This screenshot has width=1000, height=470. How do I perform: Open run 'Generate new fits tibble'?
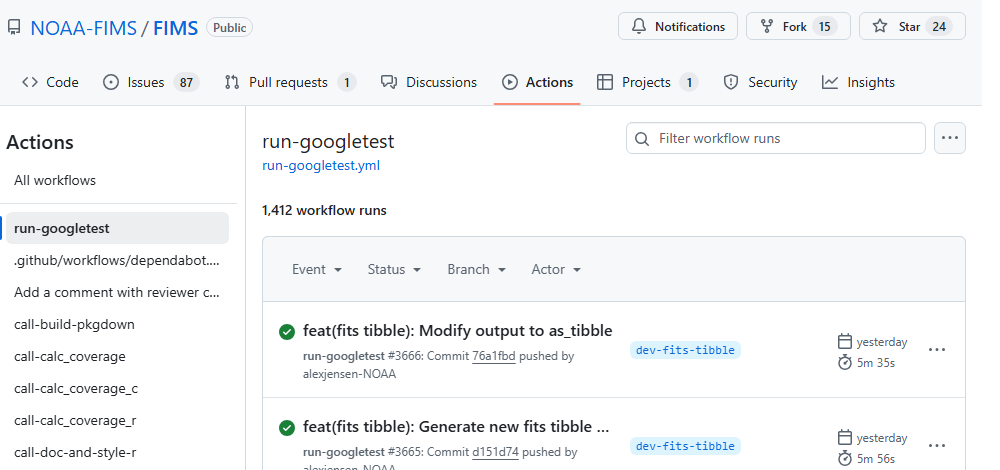[456, 427]
